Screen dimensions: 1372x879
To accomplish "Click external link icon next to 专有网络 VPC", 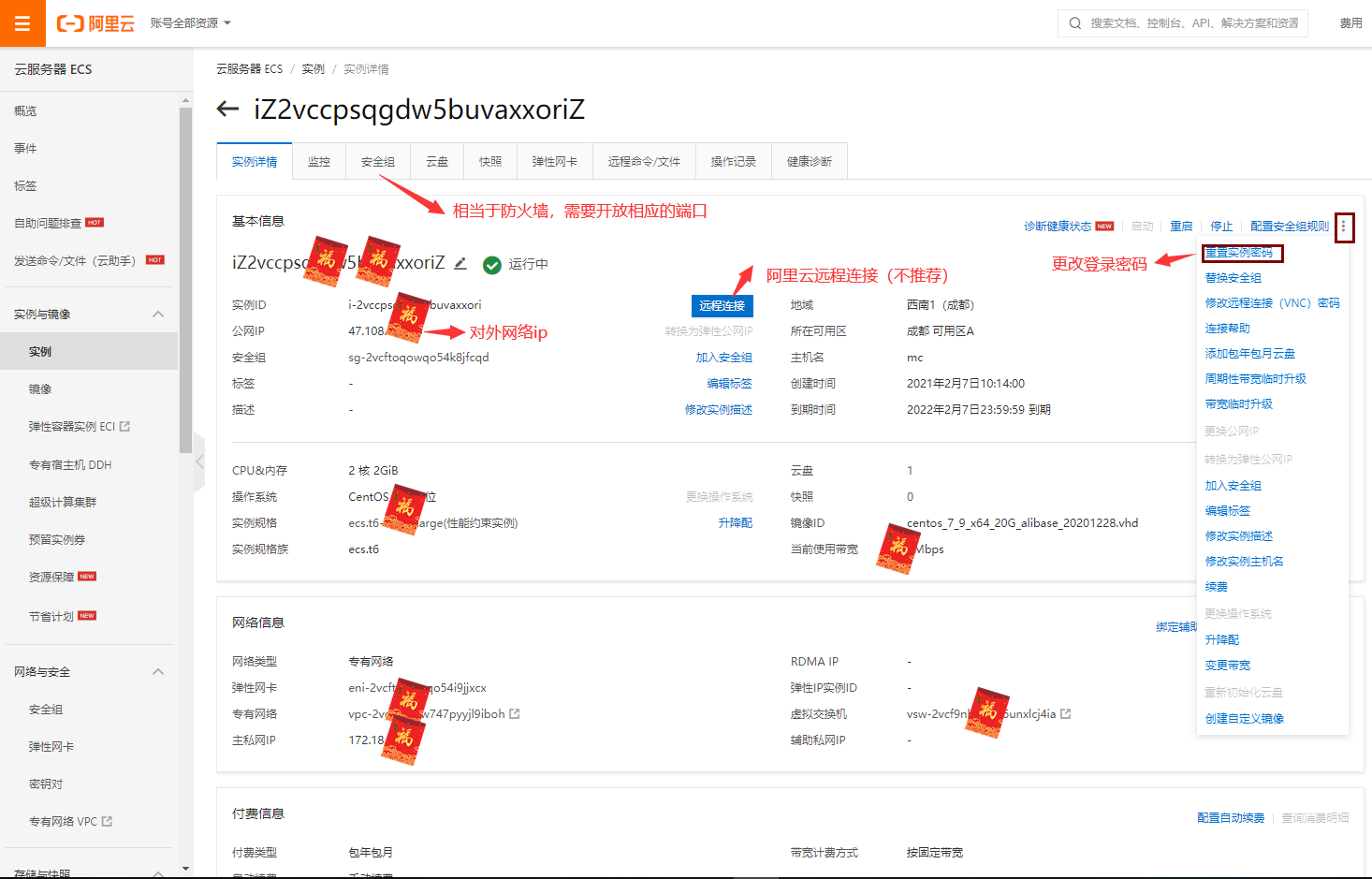I will tap(107, 822).
